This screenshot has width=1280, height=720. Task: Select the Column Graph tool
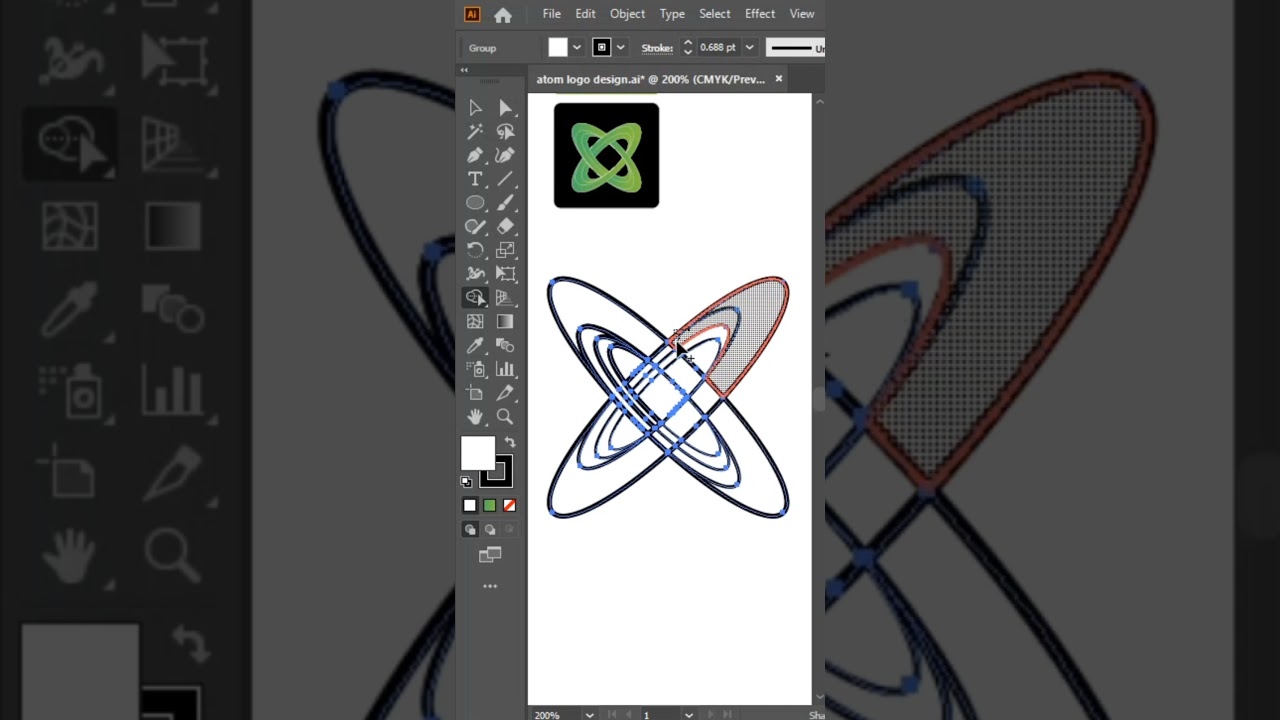[505, 369]
